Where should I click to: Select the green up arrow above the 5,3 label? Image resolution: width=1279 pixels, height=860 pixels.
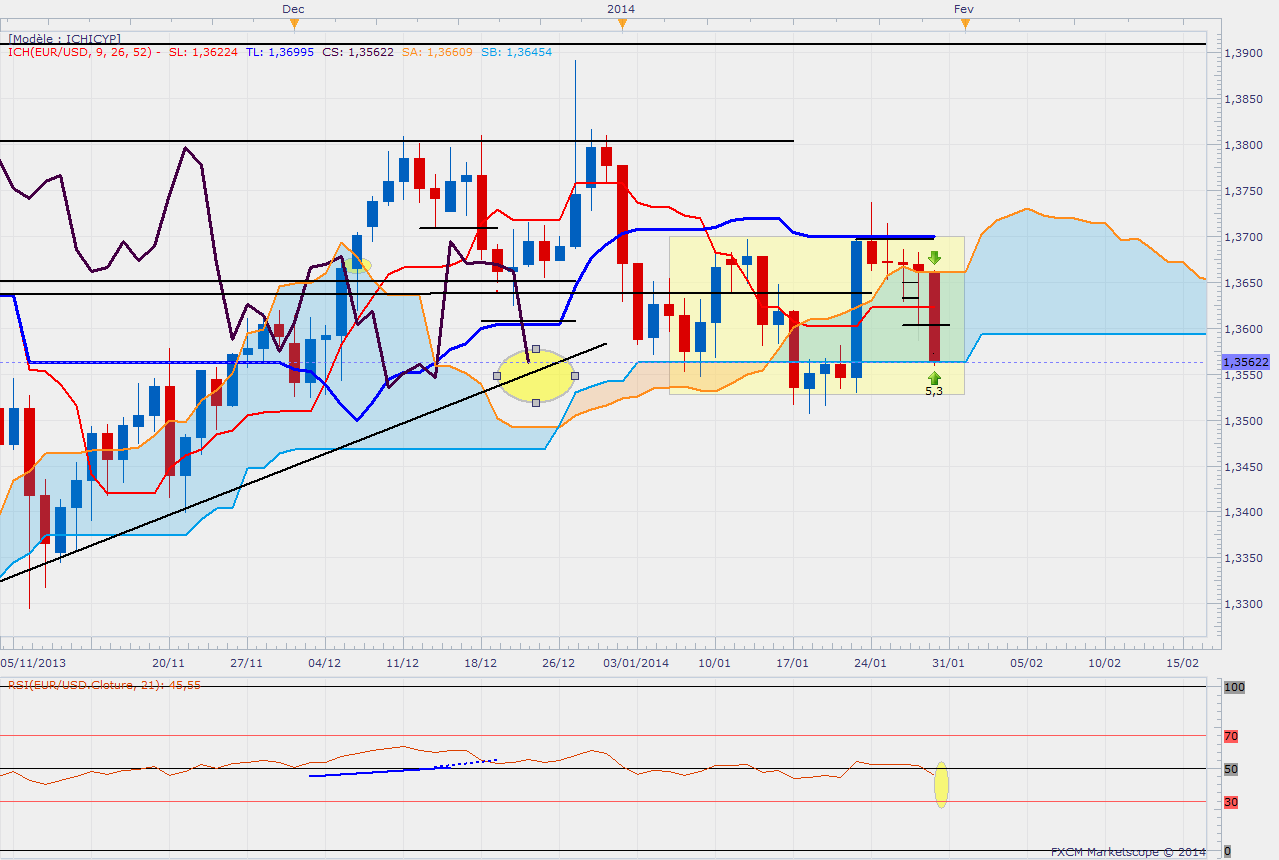pos(934,378)
